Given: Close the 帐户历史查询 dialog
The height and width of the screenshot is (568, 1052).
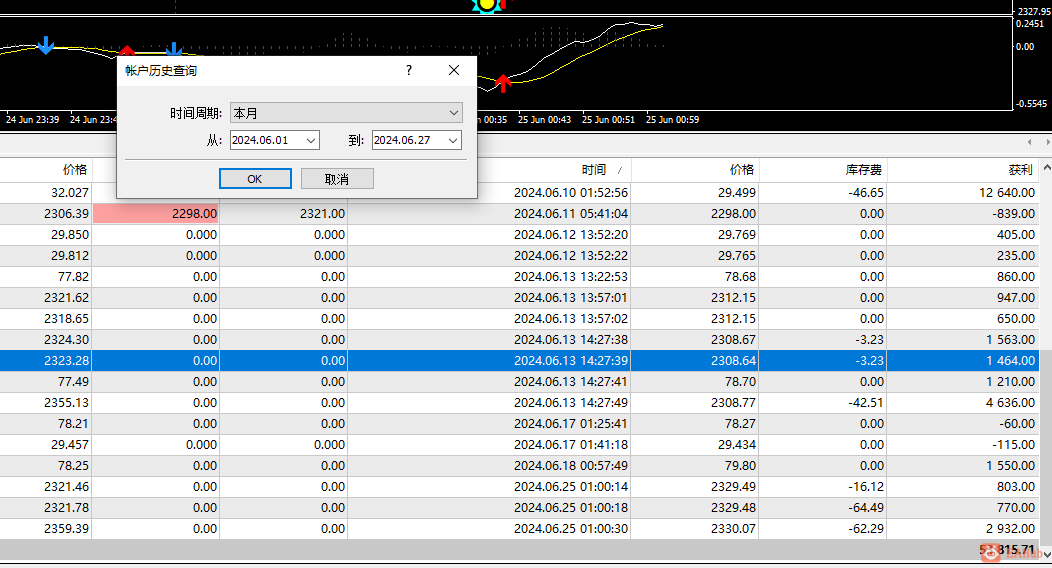Looking at the screenshot, I should (x=454, y=70).
